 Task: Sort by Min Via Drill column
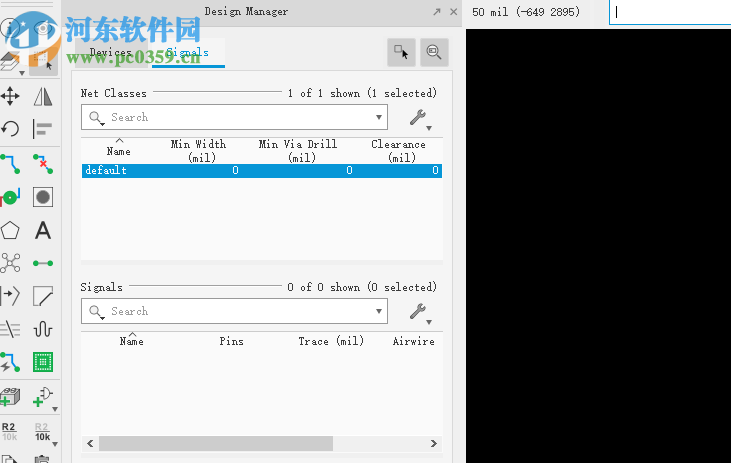point(298,151)
